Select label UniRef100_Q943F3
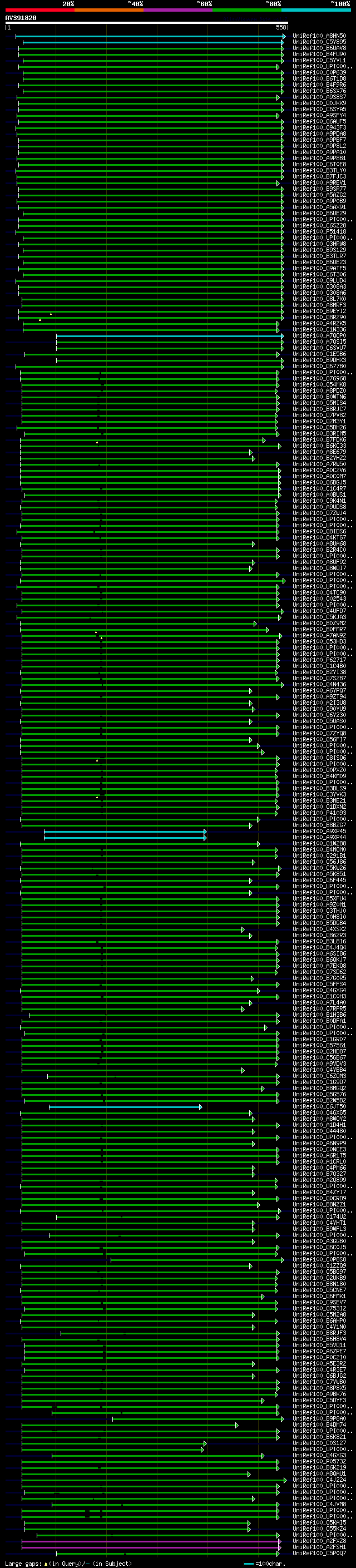 click(319, 127)
